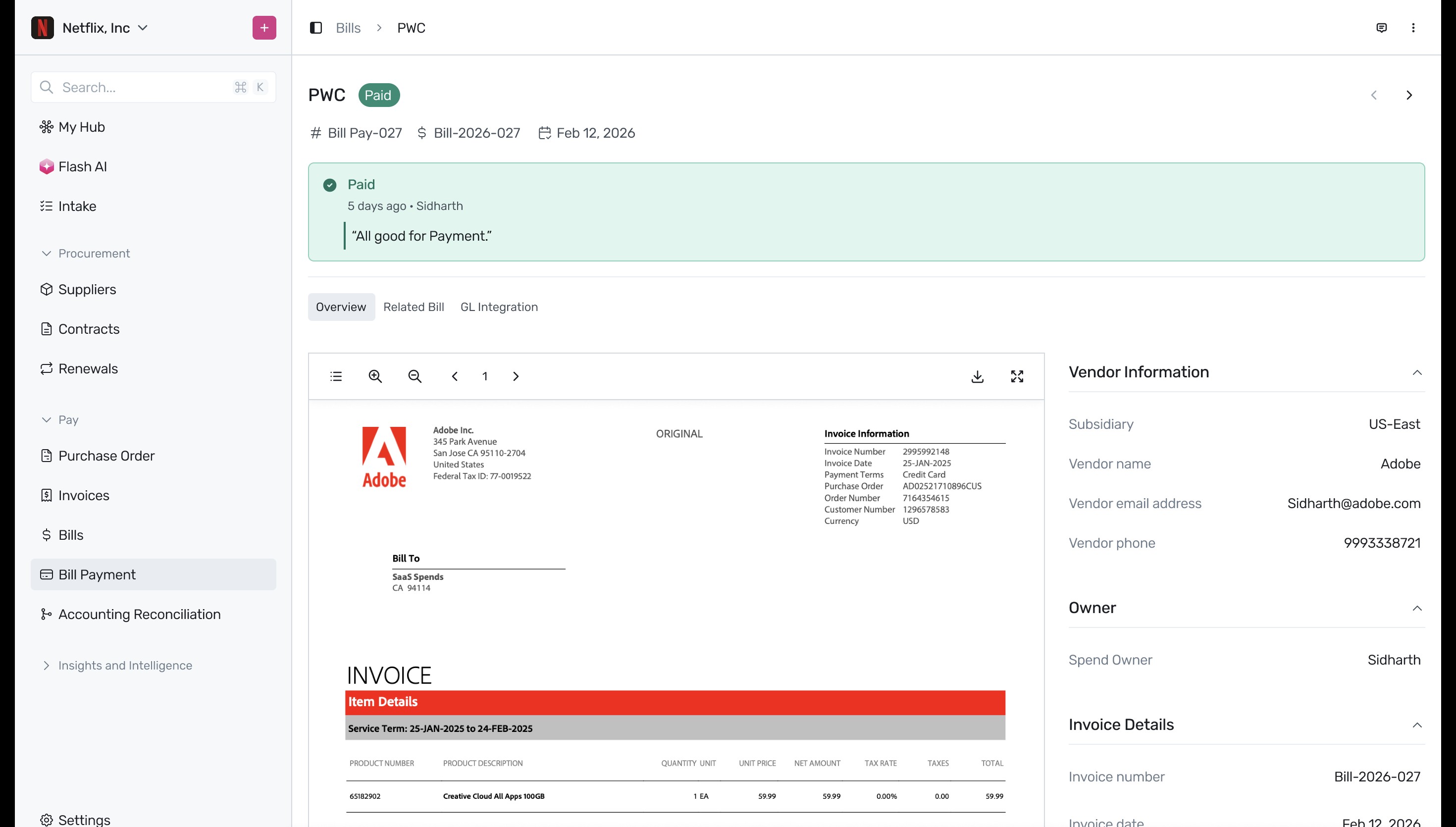
Task: Open Invoices page
Action: 154,495
